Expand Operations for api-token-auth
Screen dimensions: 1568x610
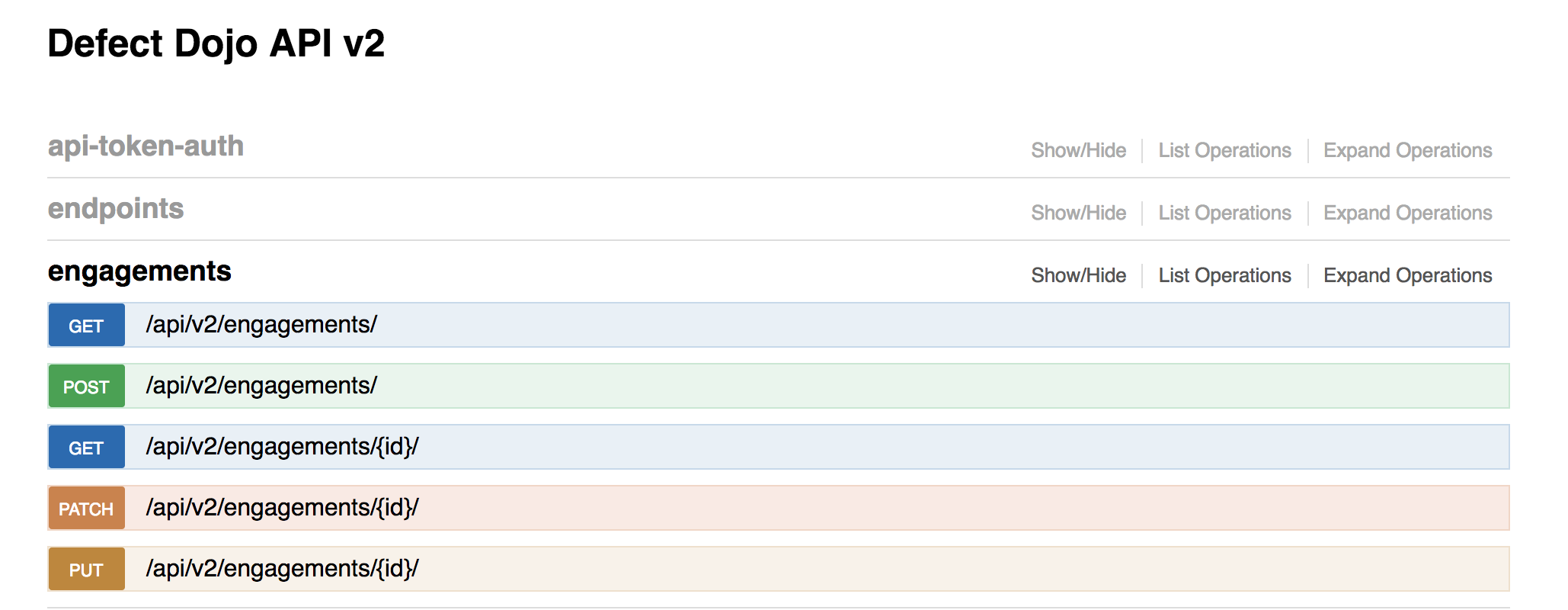(1407, 150)
